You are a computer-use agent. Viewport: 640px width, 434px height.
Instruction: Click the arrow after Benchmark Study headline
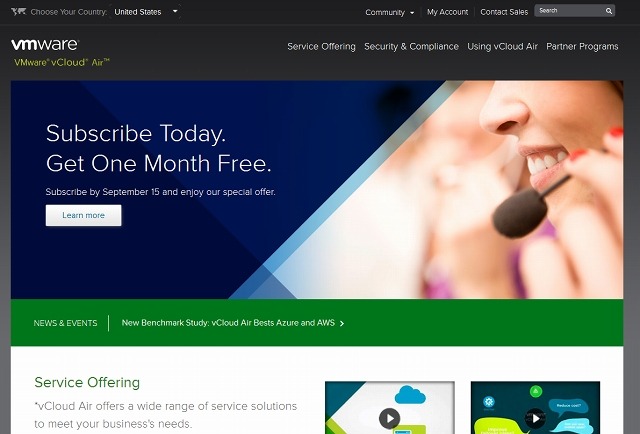point(342,323)
